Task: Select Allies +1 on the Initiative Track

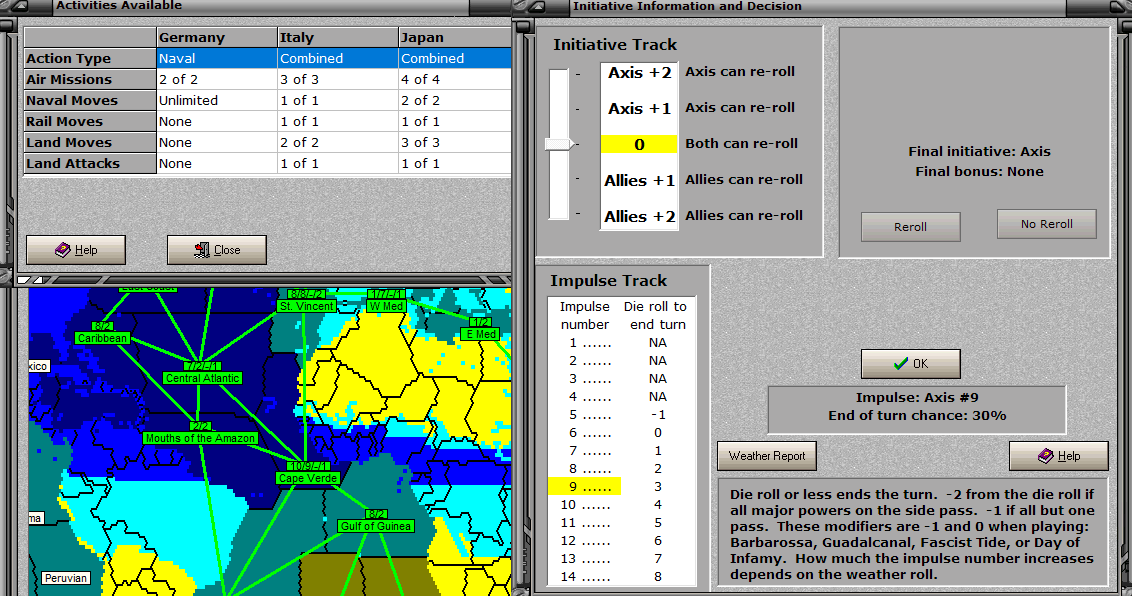Action: [639, 180]
